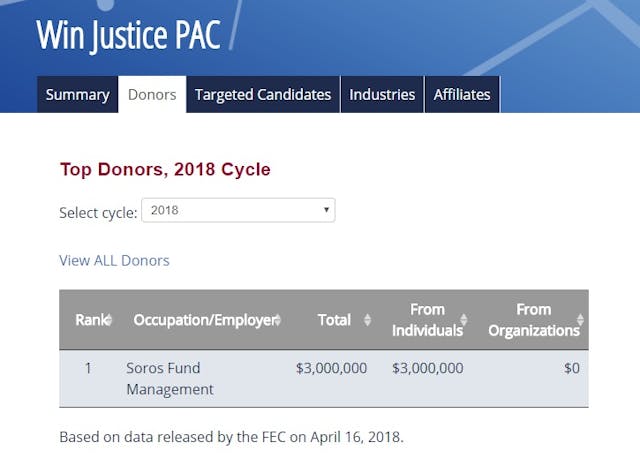Click the Total column header text

click(x=334, y=320)
